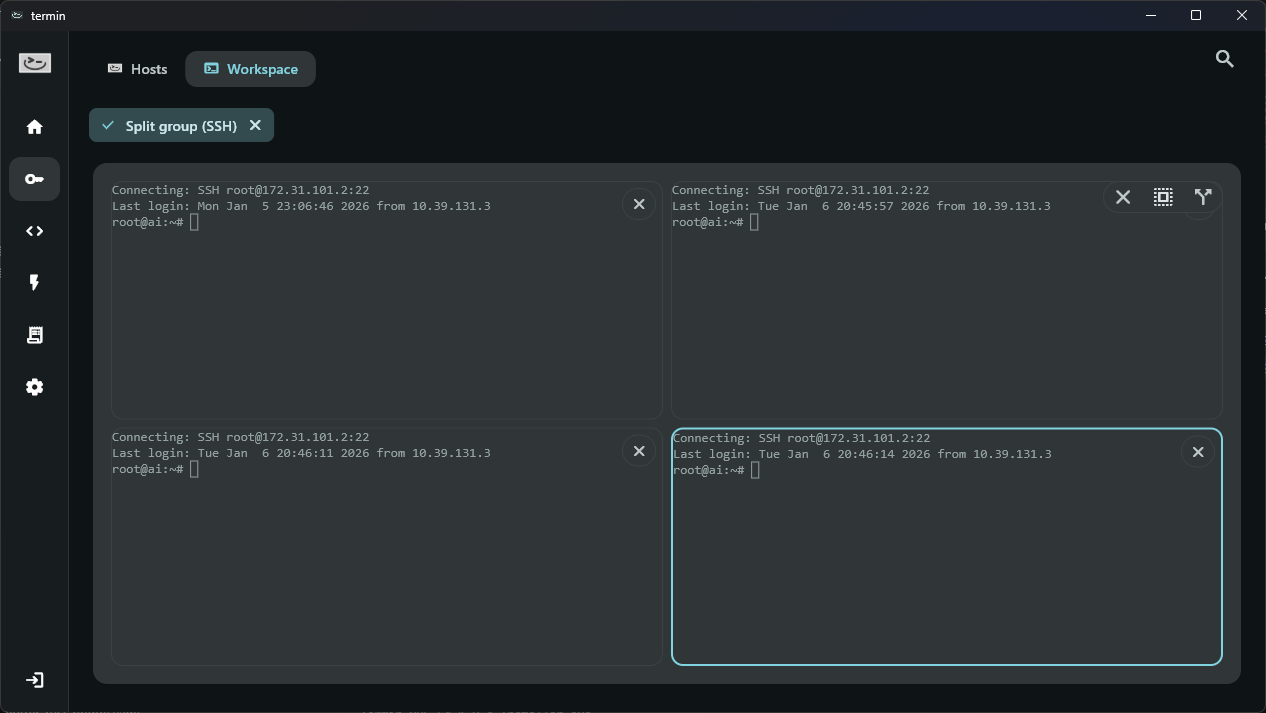Close the top-left terminal pane
The image size is (1266, 713).
(x=639, y=204)
